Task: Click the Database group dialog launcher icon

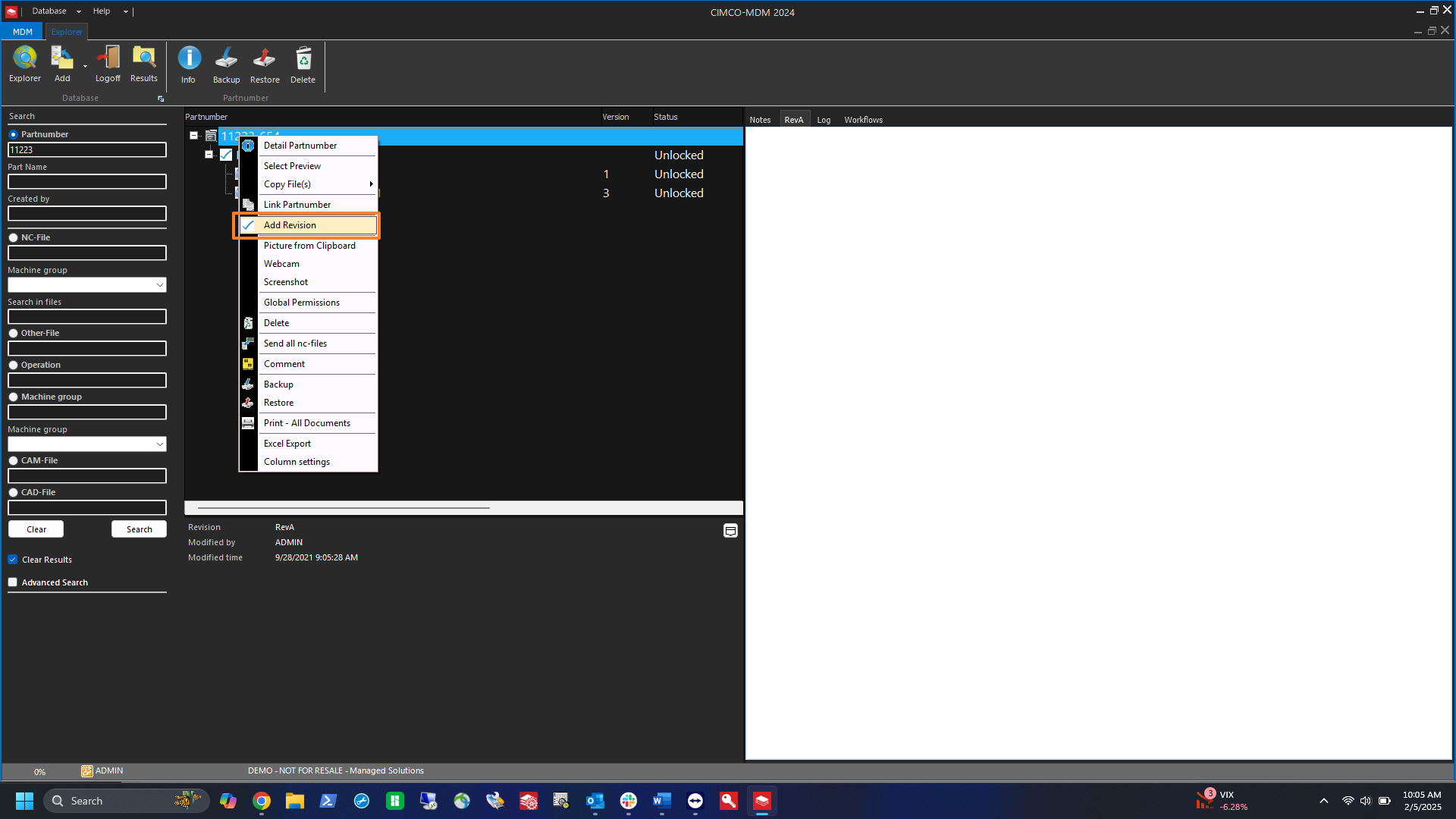Action: (x=161, y=99)
